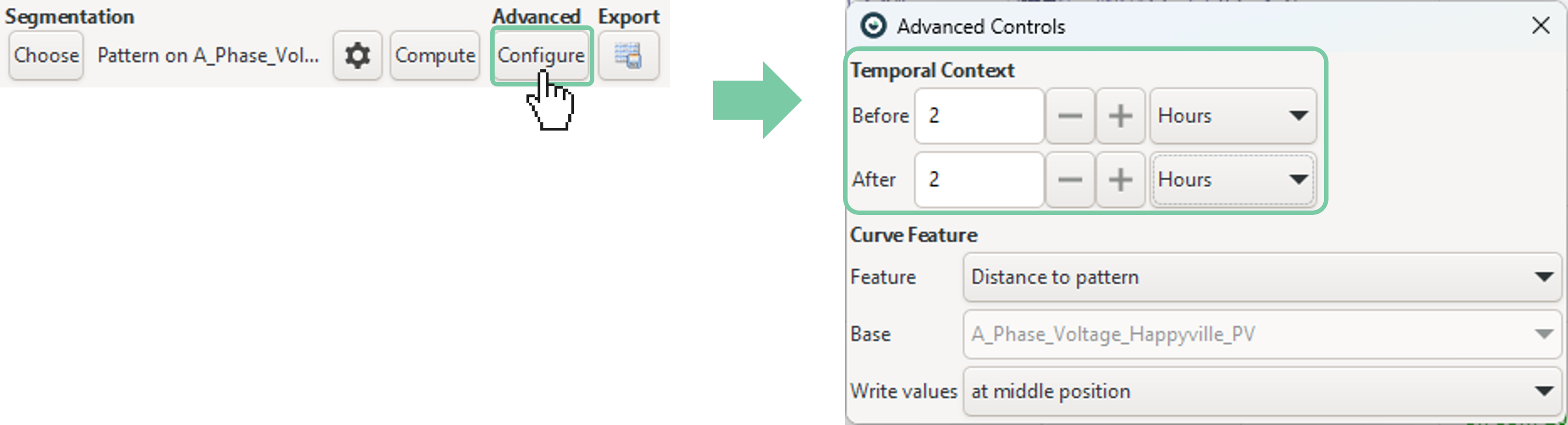Increase the After value with plus
The width and height of the screenshot is (1568, 425).
(x=1120, y=179)
